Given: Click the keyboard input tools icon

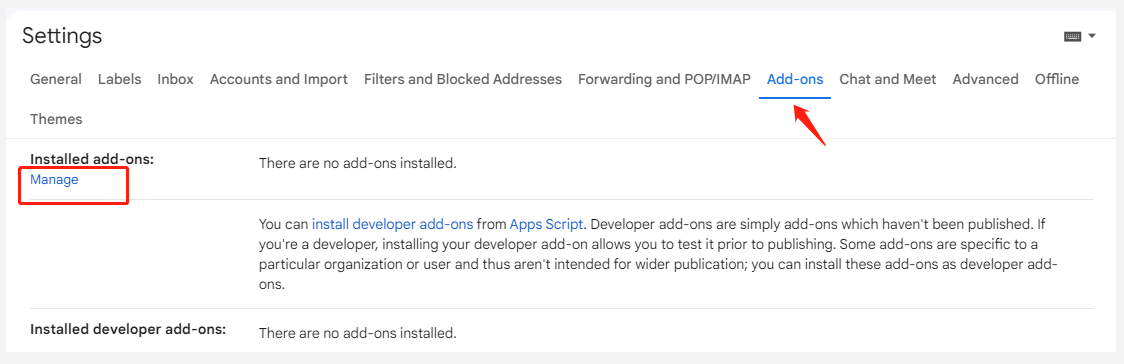Looking at the screenshot, I should click(x=1072, y=37).
